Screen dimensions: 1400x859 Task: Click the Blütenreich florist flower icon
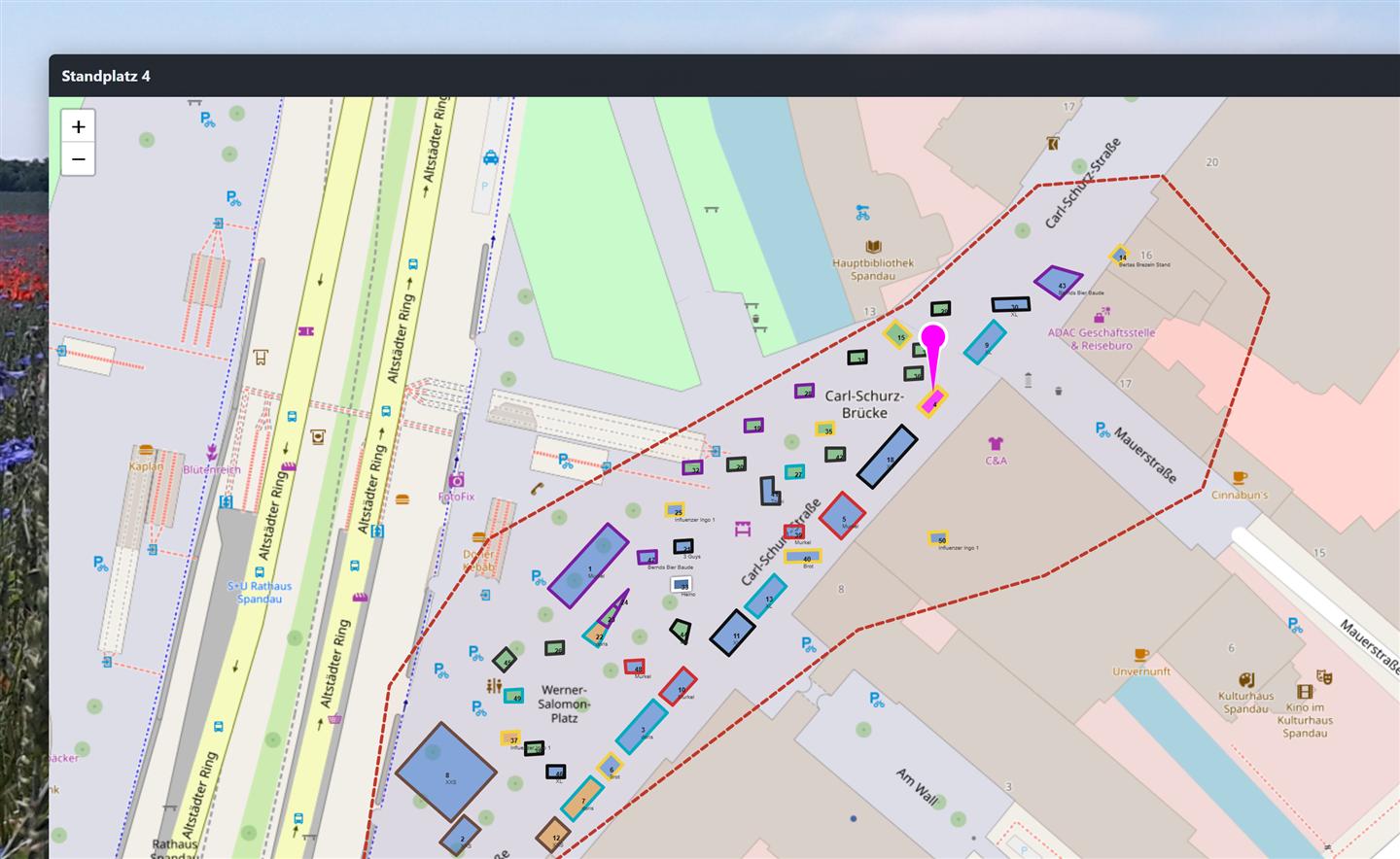(211, 452)
